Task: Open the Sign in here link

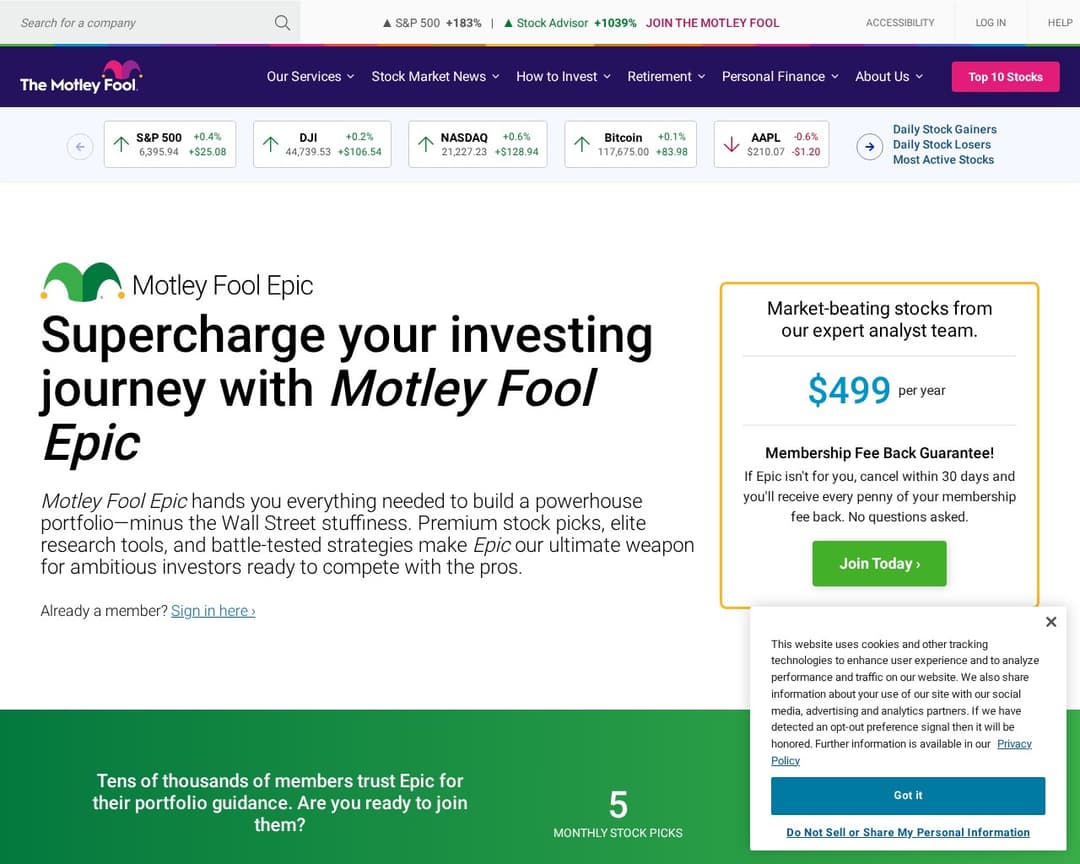Action: tap(212, 611)
